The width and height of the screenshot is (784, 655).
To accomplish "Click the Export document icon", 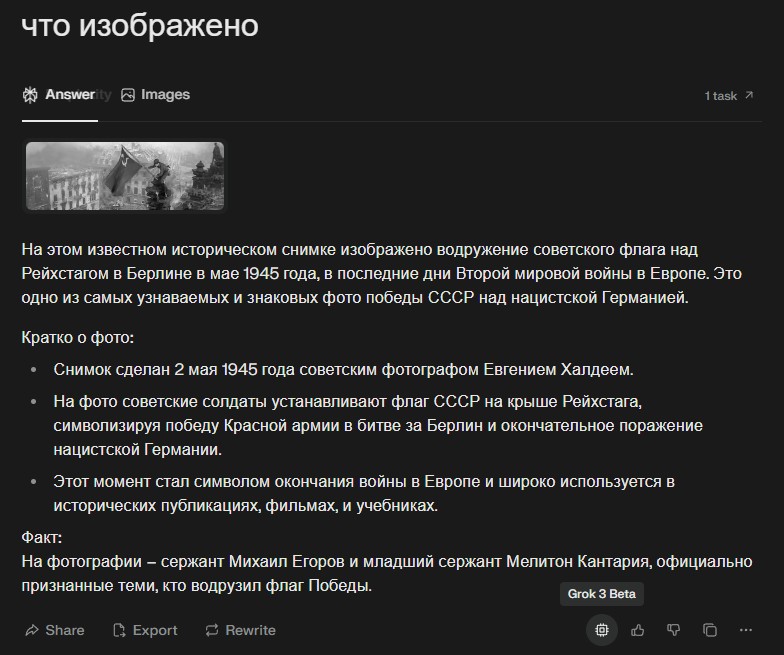I will coord(119,630).
